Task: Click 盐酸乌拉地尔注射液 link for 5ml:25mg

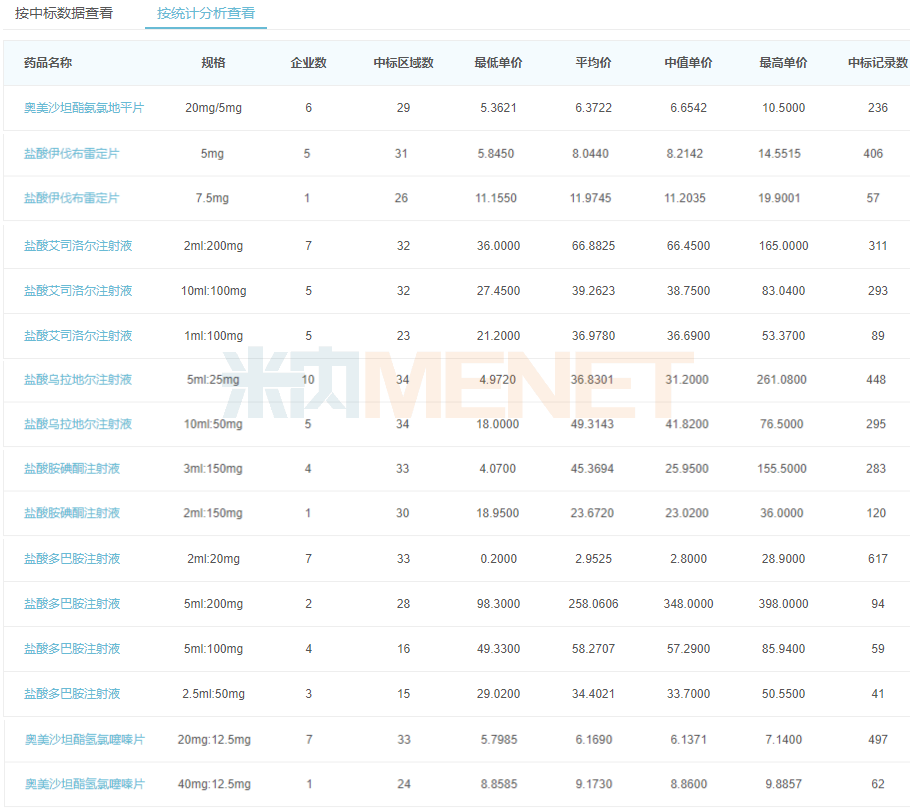Action: point(78,380)
